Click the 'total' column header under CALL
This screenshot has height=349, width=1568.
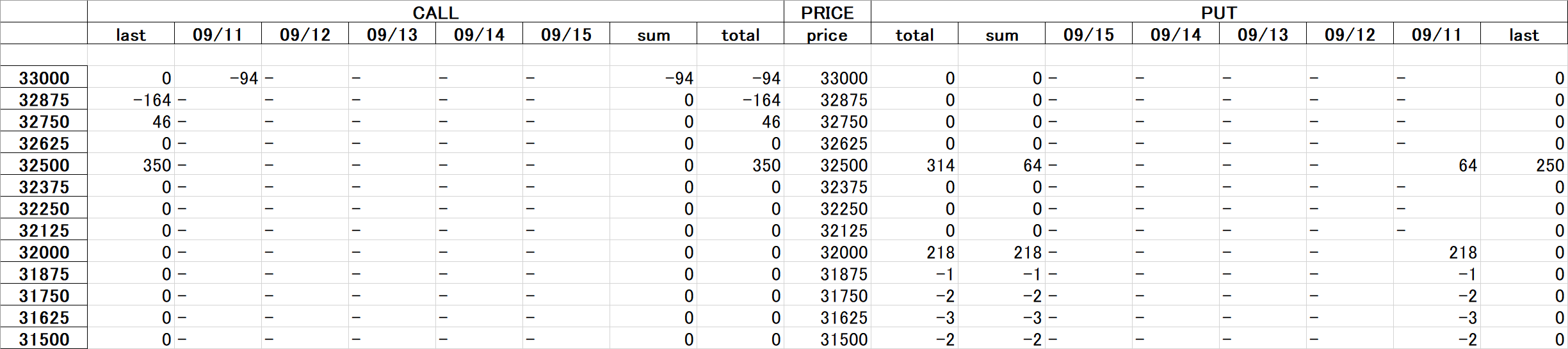click(x=740, y=34)
